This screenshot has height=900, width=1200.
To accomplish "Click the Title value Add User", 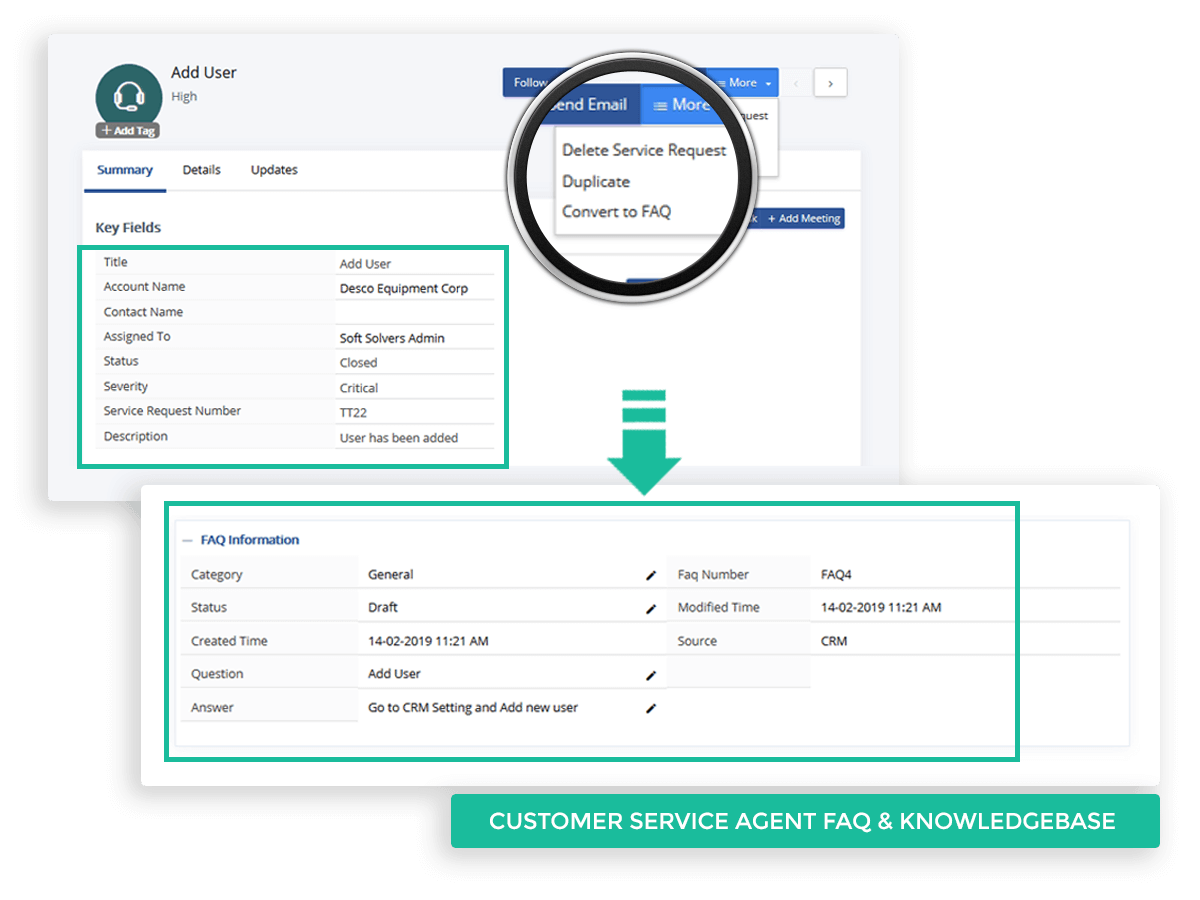I will (x=365, y=264).
